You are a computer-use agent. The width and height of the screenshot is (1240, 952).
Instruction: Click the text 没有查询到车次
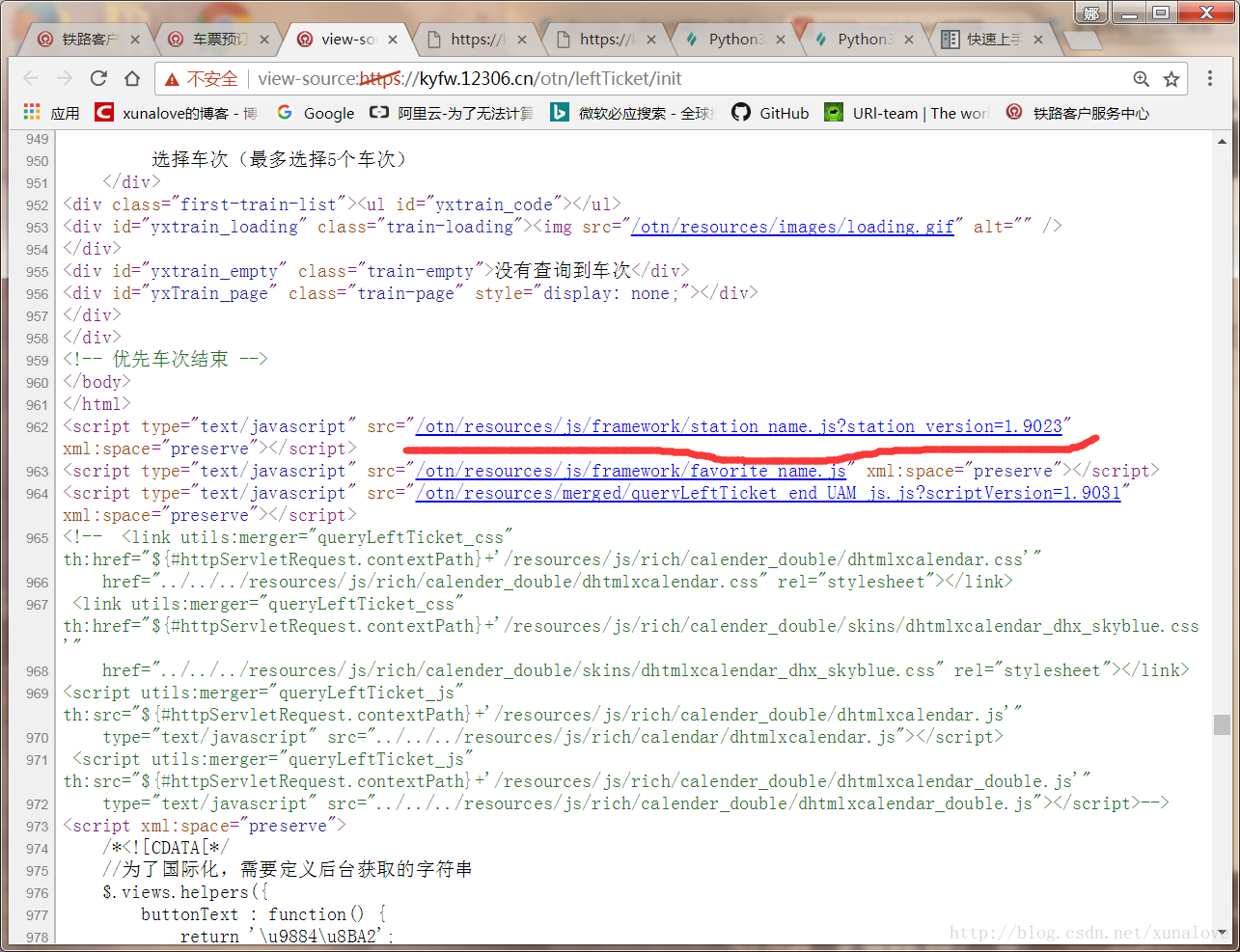coord(563,270)
